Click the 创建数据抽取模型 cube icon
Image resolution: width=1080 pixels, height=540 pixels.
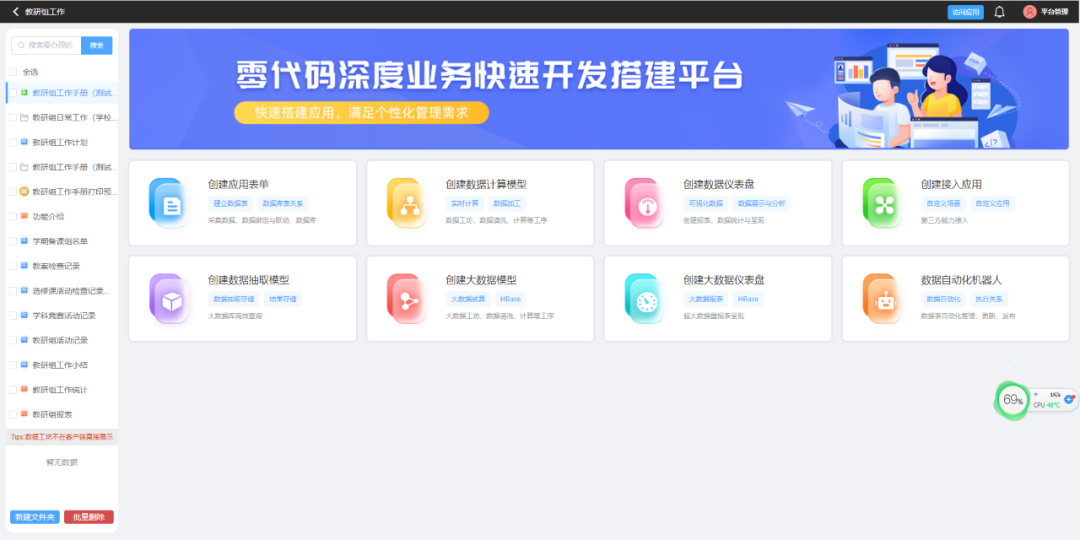pyautogui.click(x=169, y=299)
